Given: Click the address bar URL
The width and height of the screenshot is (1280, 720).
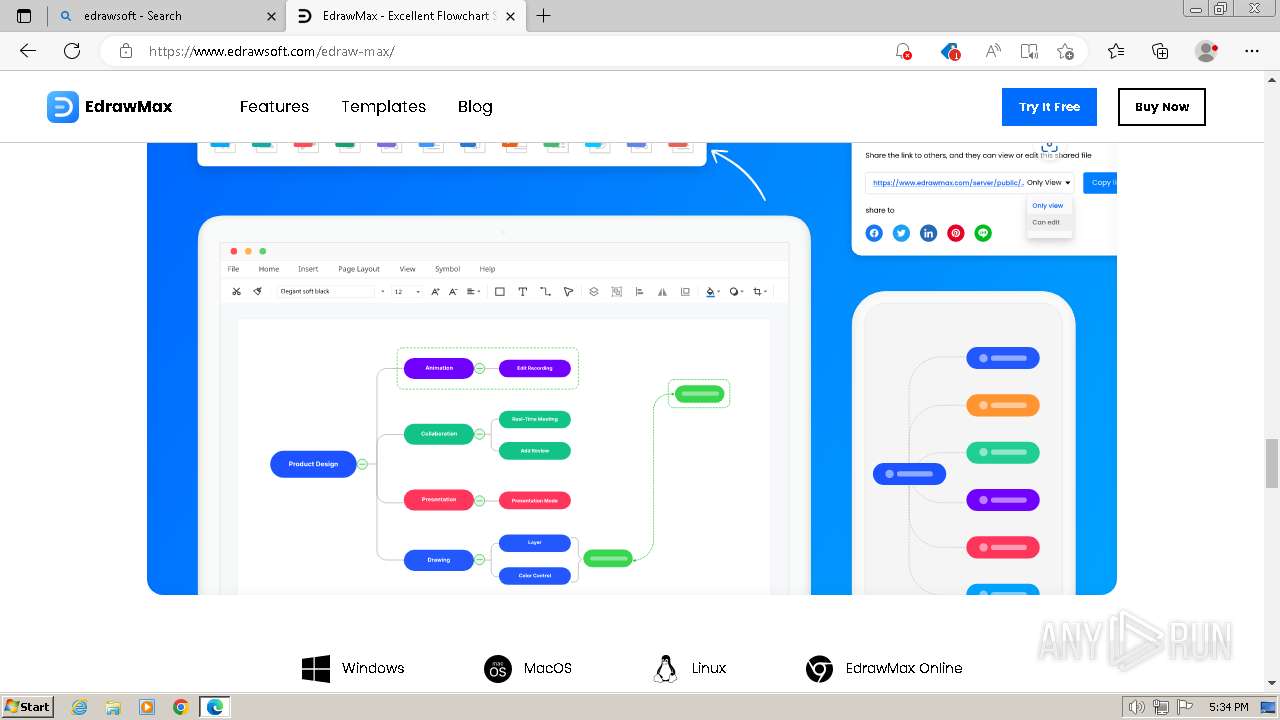Looking at the screenshot, I should click(x=272, y=51).
